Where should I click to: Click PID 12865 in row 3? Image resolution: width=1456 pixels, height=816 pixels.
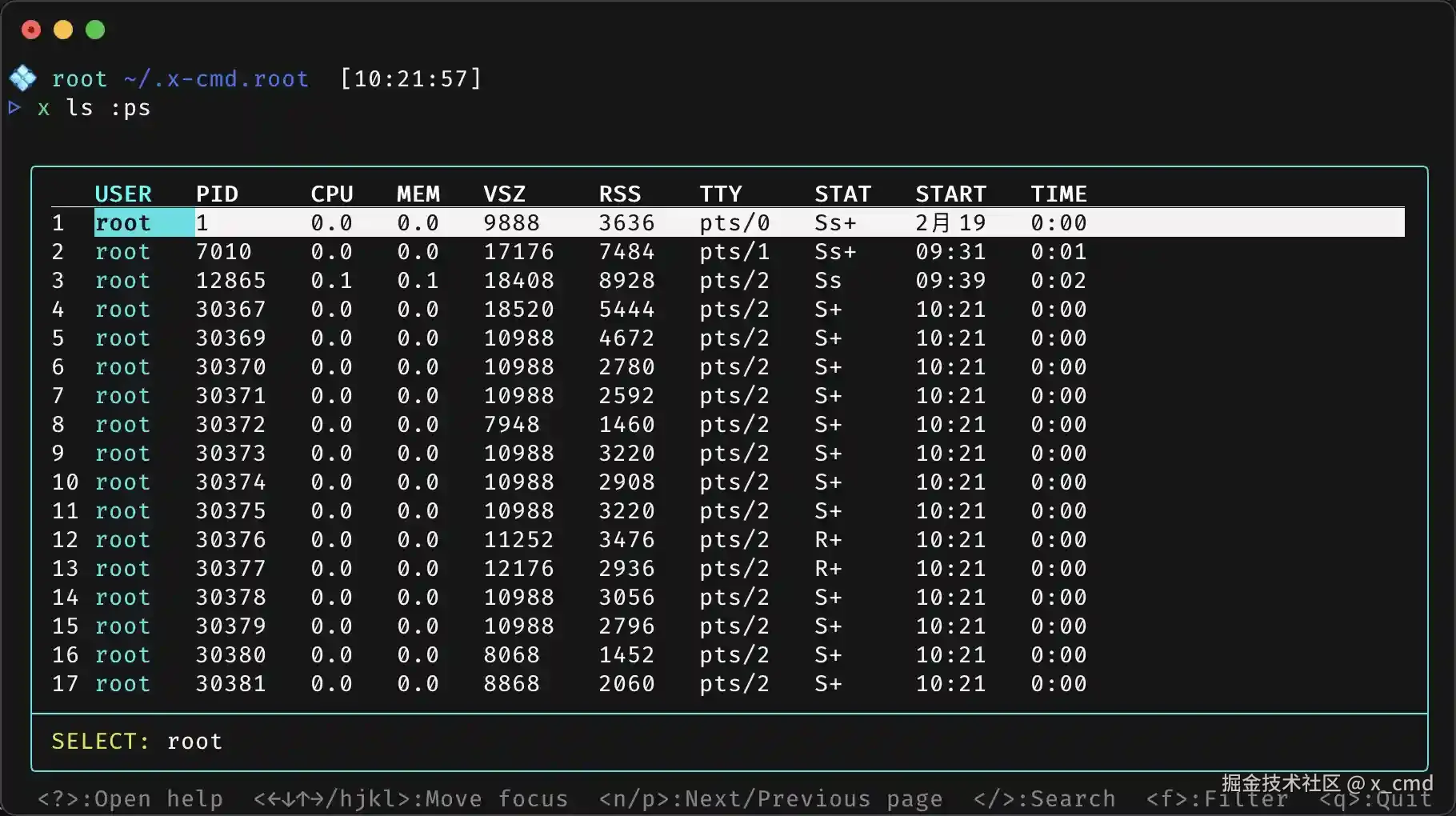[x=231, y=280]
